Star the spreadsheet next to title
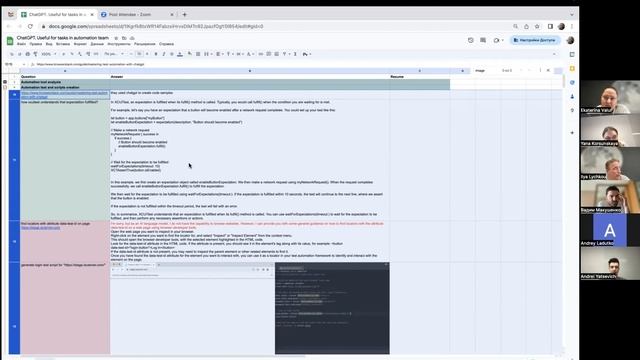This screenshot has width=640, height=360. pos(116,38)
